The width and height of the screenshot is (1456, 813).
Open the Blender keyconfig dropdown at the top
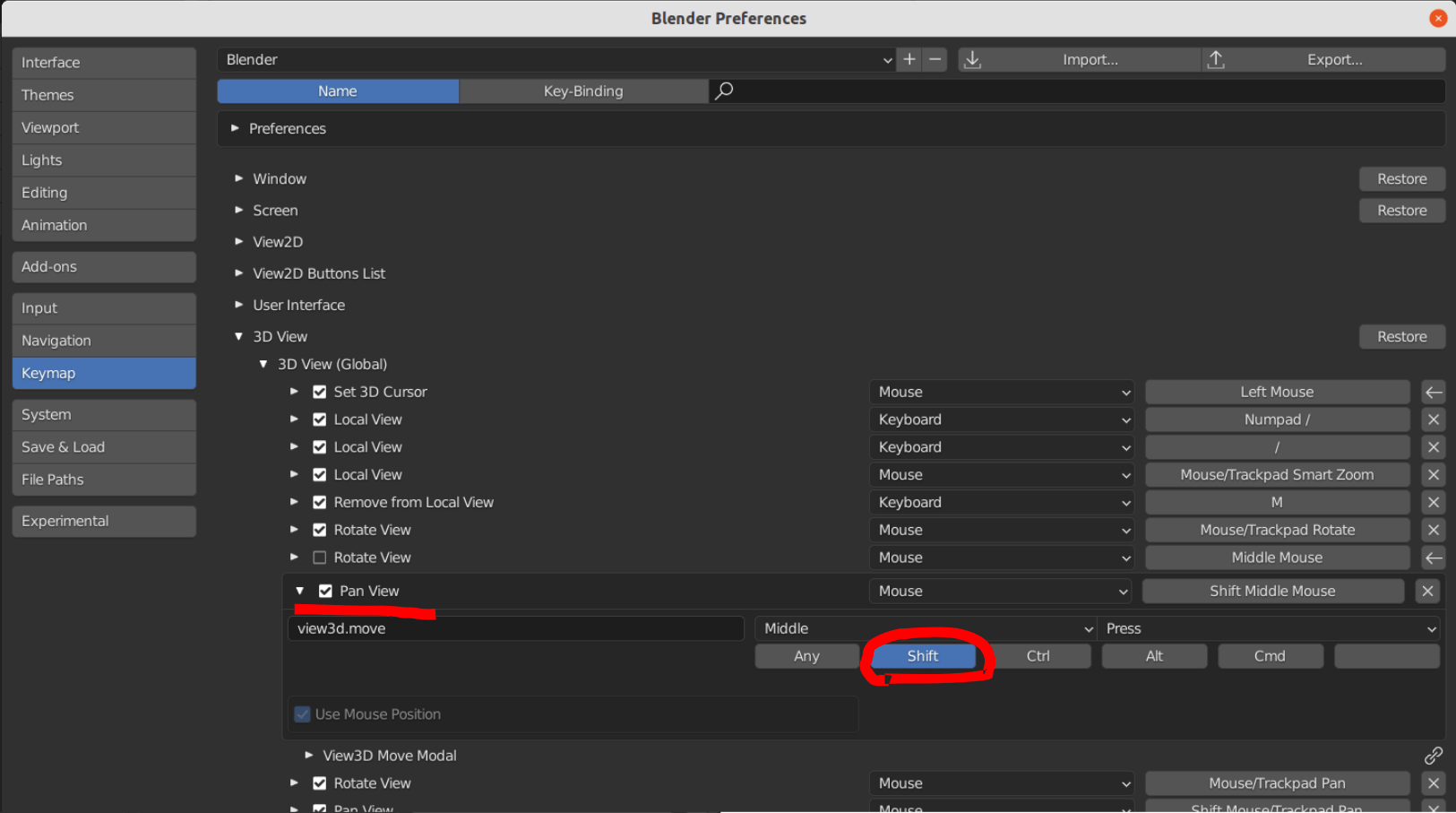point(556,59)
